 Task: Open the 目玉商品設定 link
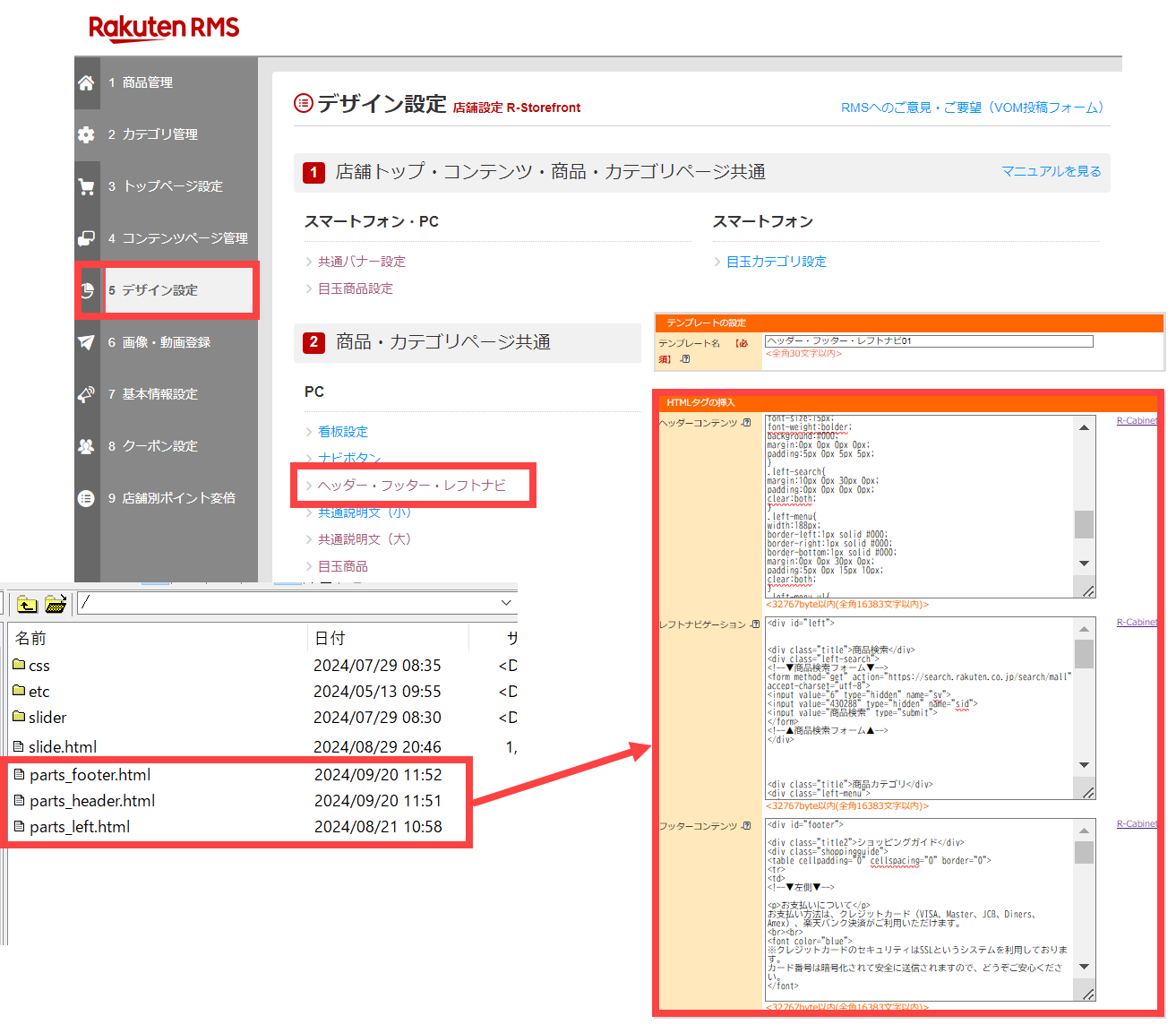click(x=356, y=288)
